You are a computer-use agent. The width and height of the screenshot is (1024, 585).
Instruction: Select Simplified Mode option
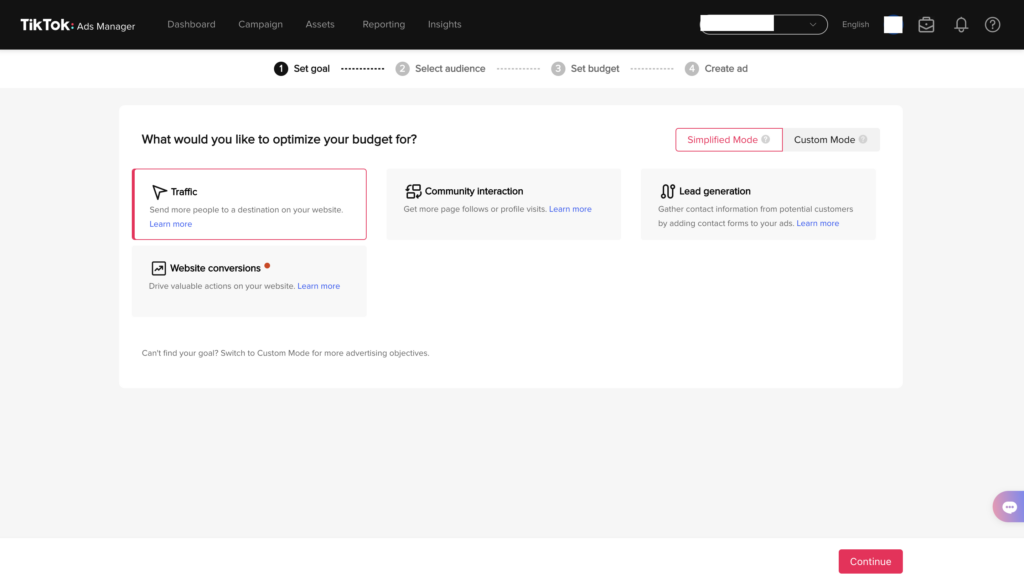[x=729, y=140]
